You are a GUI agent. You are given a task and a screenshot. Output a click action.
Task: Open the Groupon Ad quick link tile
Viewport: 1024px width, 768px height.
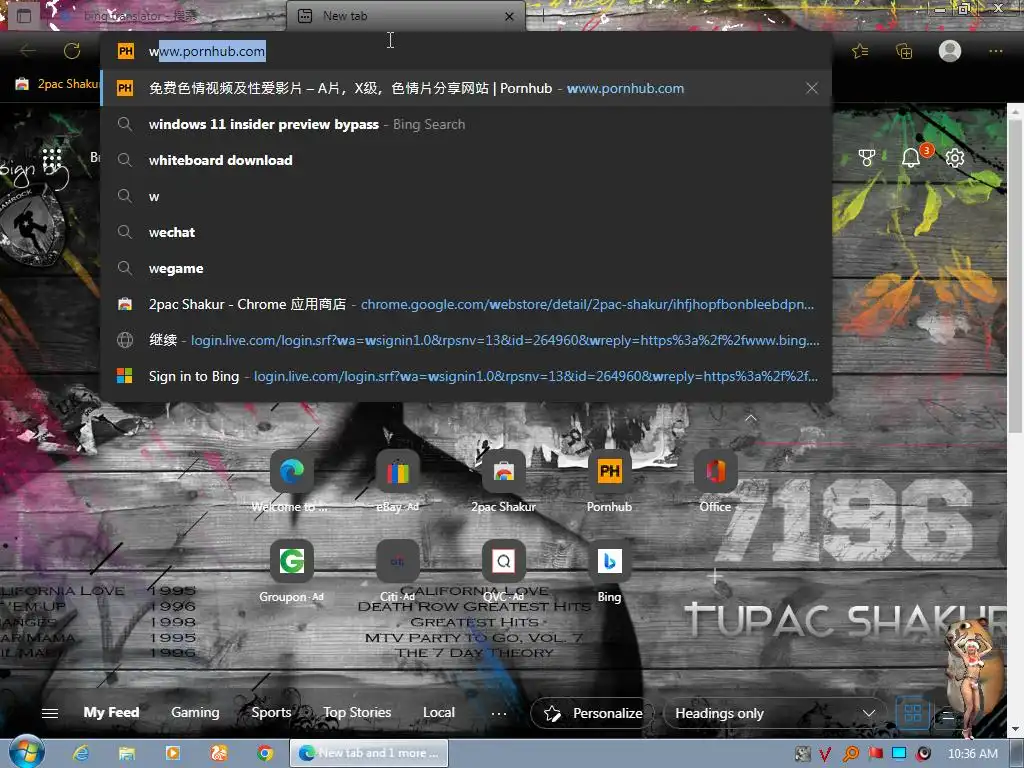coord(291,571)
